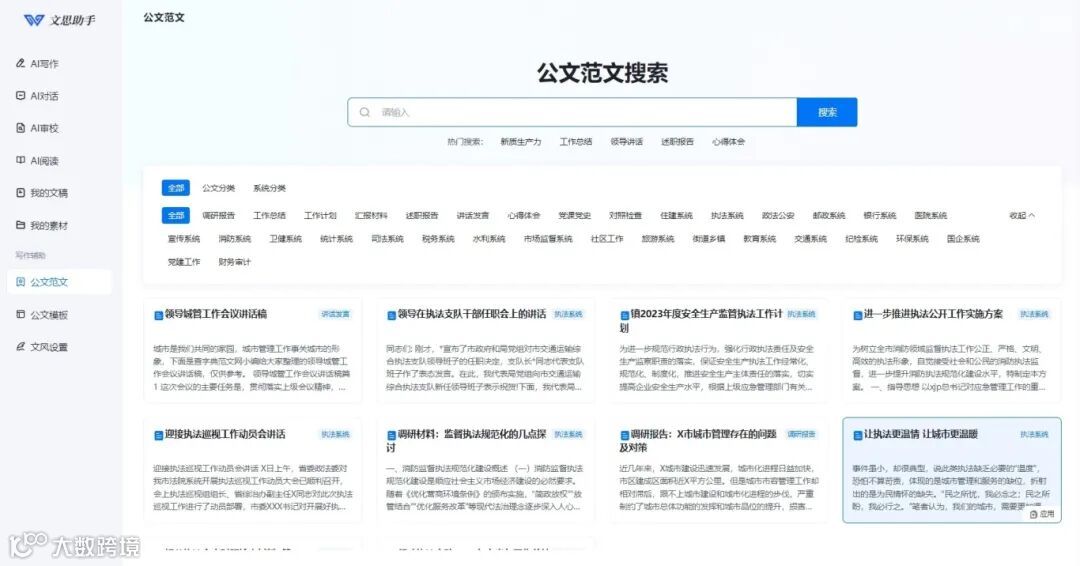
Task: Open AI写作 in the sidebar
Action: [x=38, y=63]
